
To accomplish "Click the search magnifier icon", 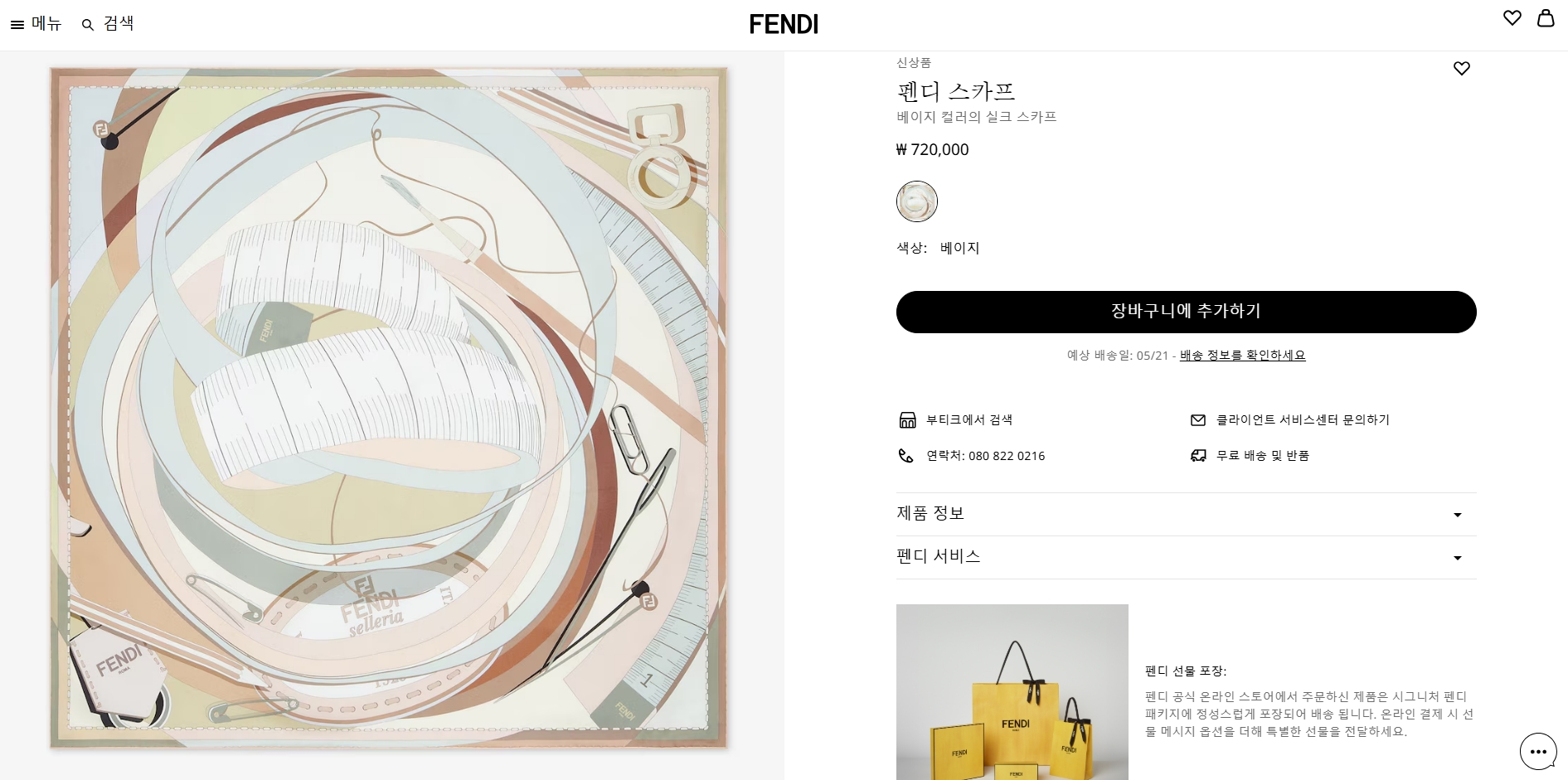I will pos(88,25).
